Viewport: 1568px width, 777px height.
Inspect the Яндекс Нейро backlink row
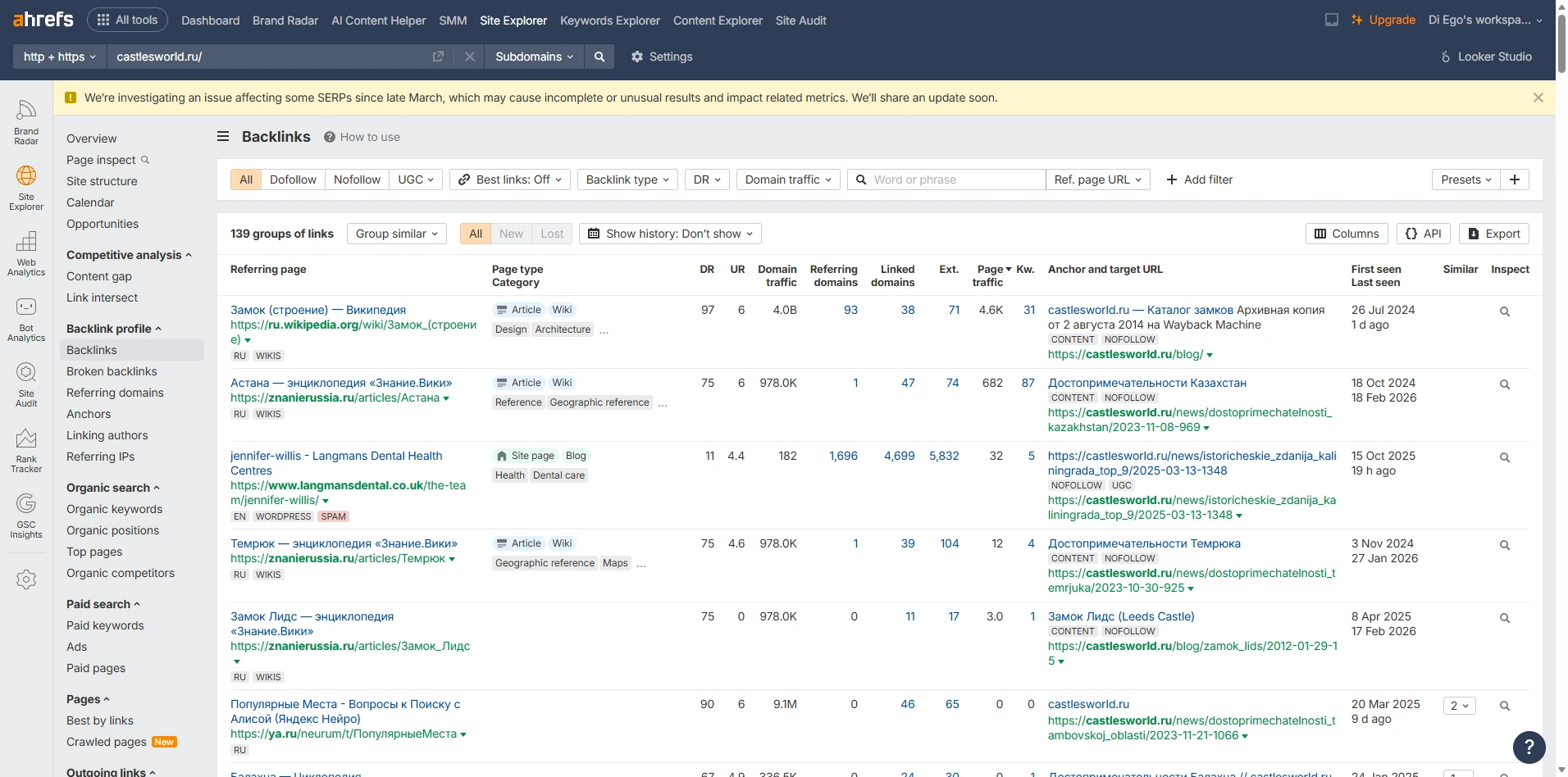coord(1505,706)
